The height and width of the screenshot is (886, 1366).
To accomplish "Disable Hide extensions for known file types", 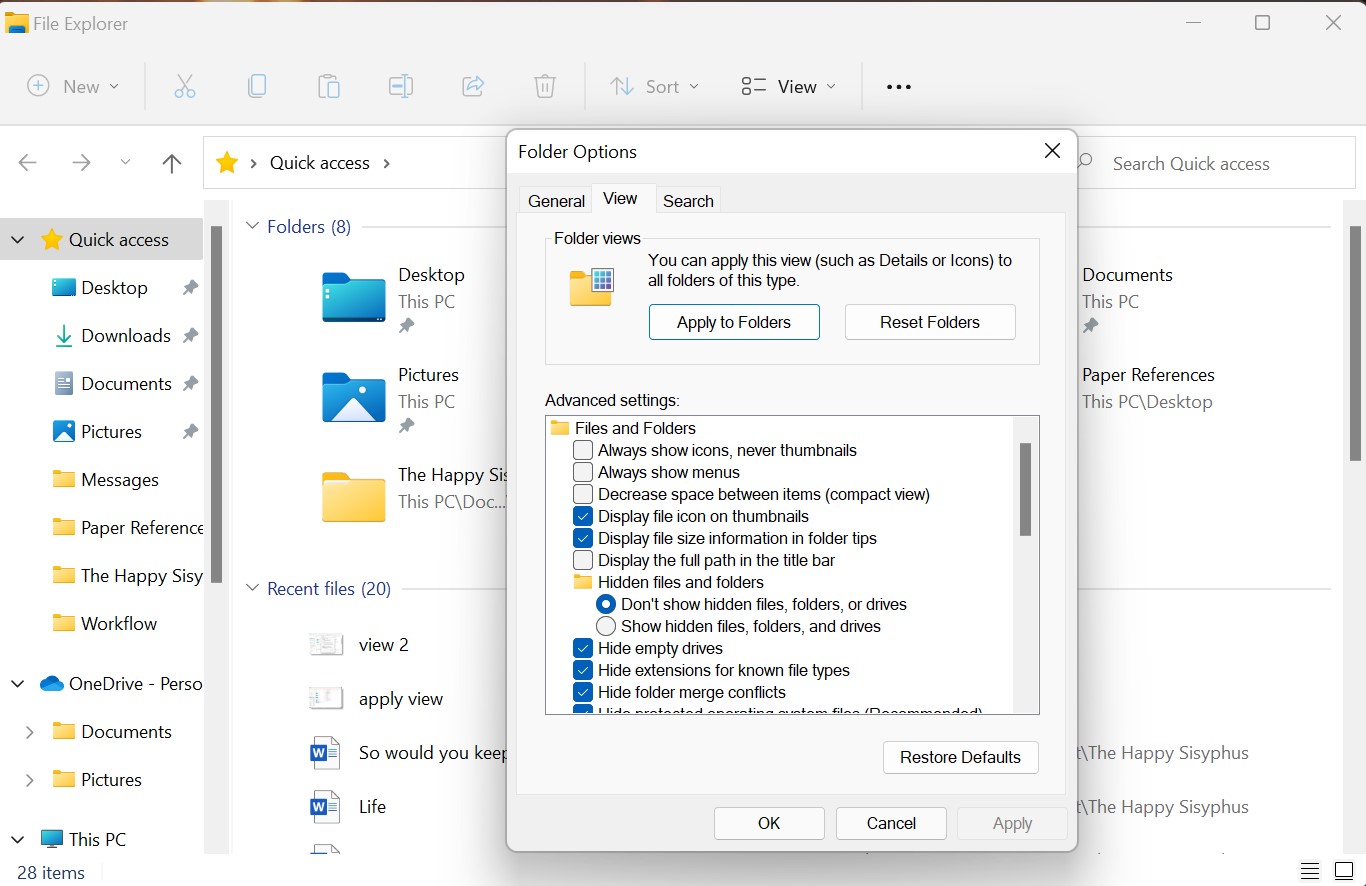I will pyautogui.click(x=583, y=670).
